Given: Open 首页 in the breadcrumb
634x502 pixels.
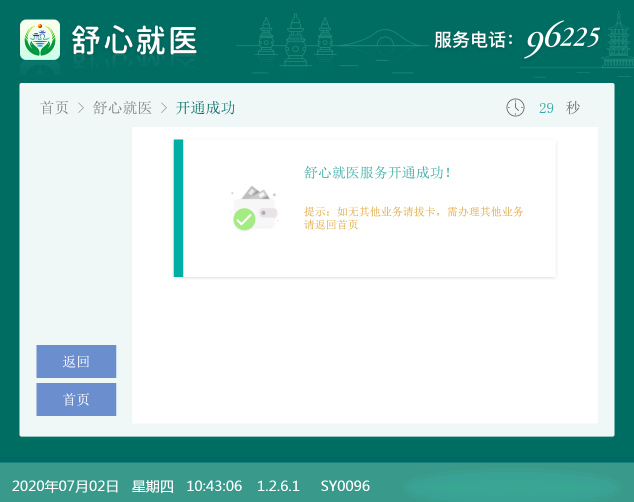Looking at the screenshot, I should [55, 108].
